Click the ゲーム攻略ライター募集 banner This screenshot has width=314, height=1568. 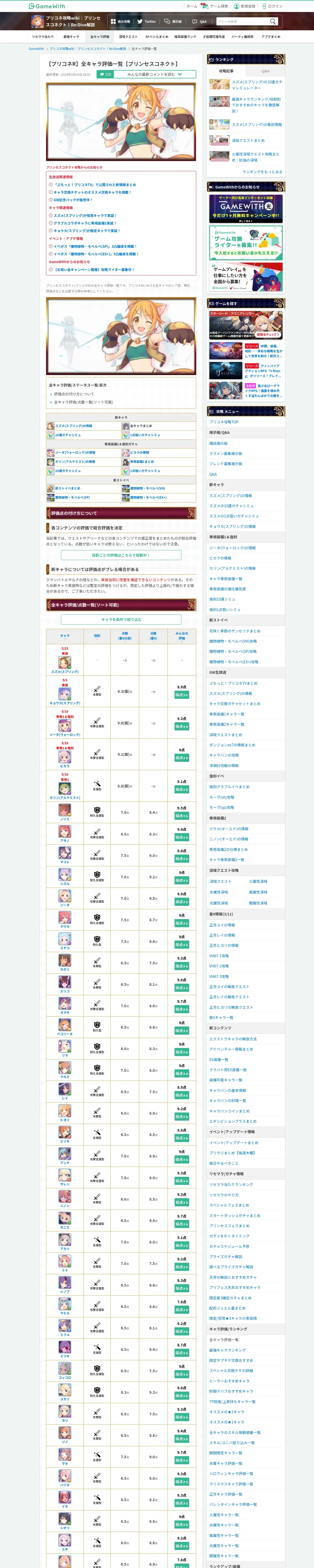point(246,242)
